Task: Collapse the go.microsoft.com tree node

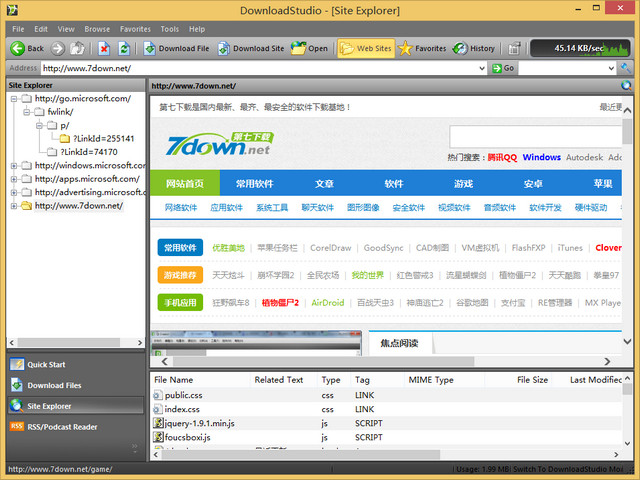Action: pos(14,99)
